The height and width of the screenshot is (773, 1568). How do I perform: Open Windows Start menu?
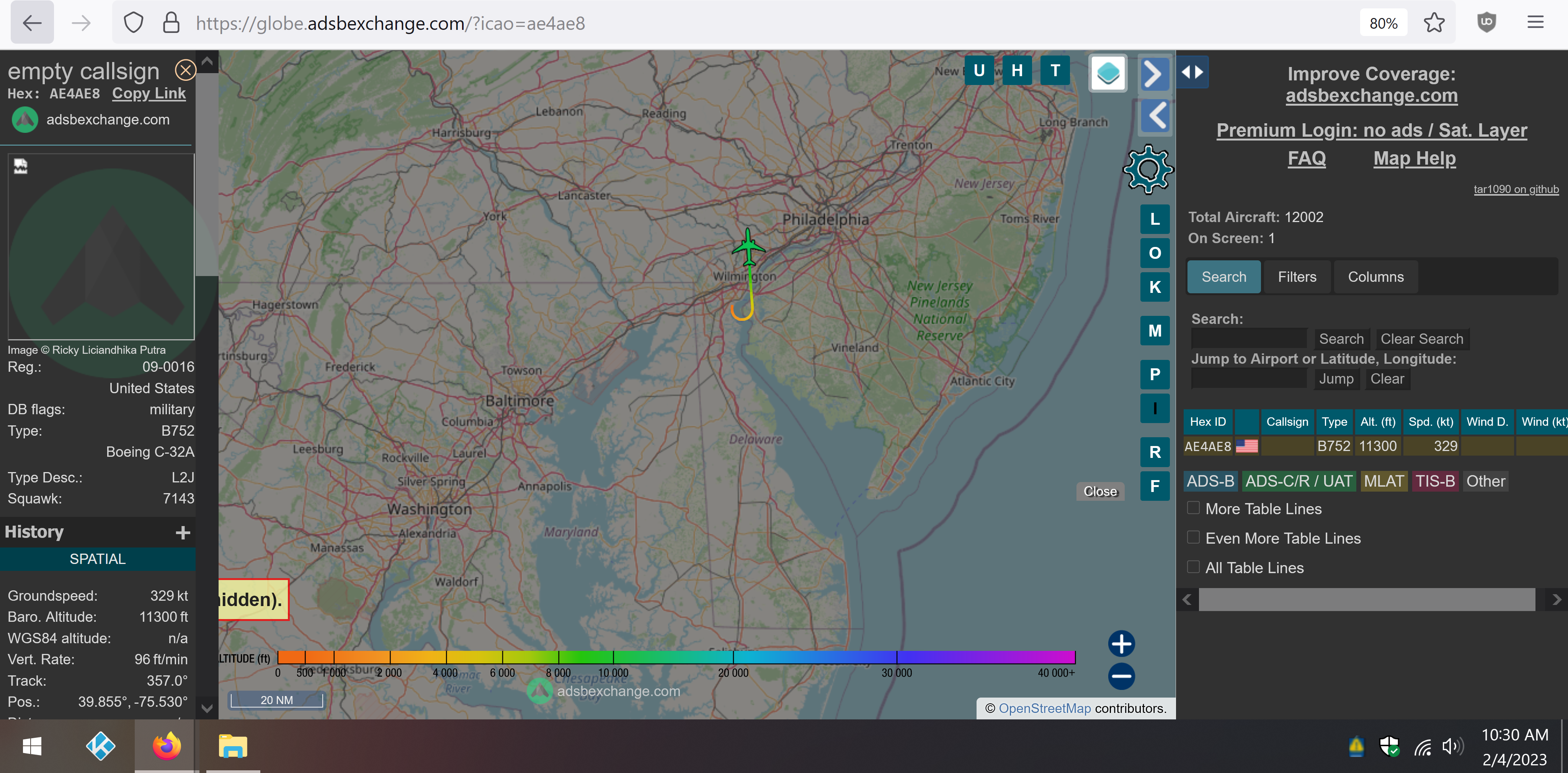32,746
